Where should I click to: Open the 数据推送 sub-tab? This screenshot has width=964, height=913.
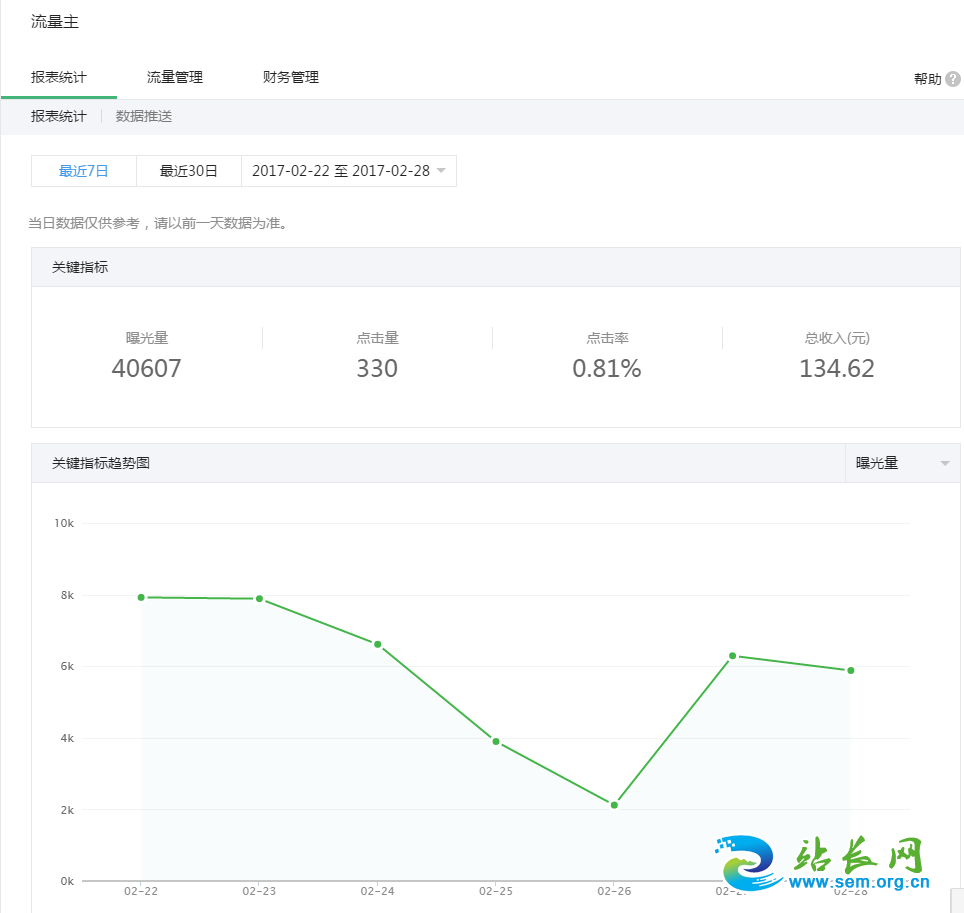coord(144,116)
